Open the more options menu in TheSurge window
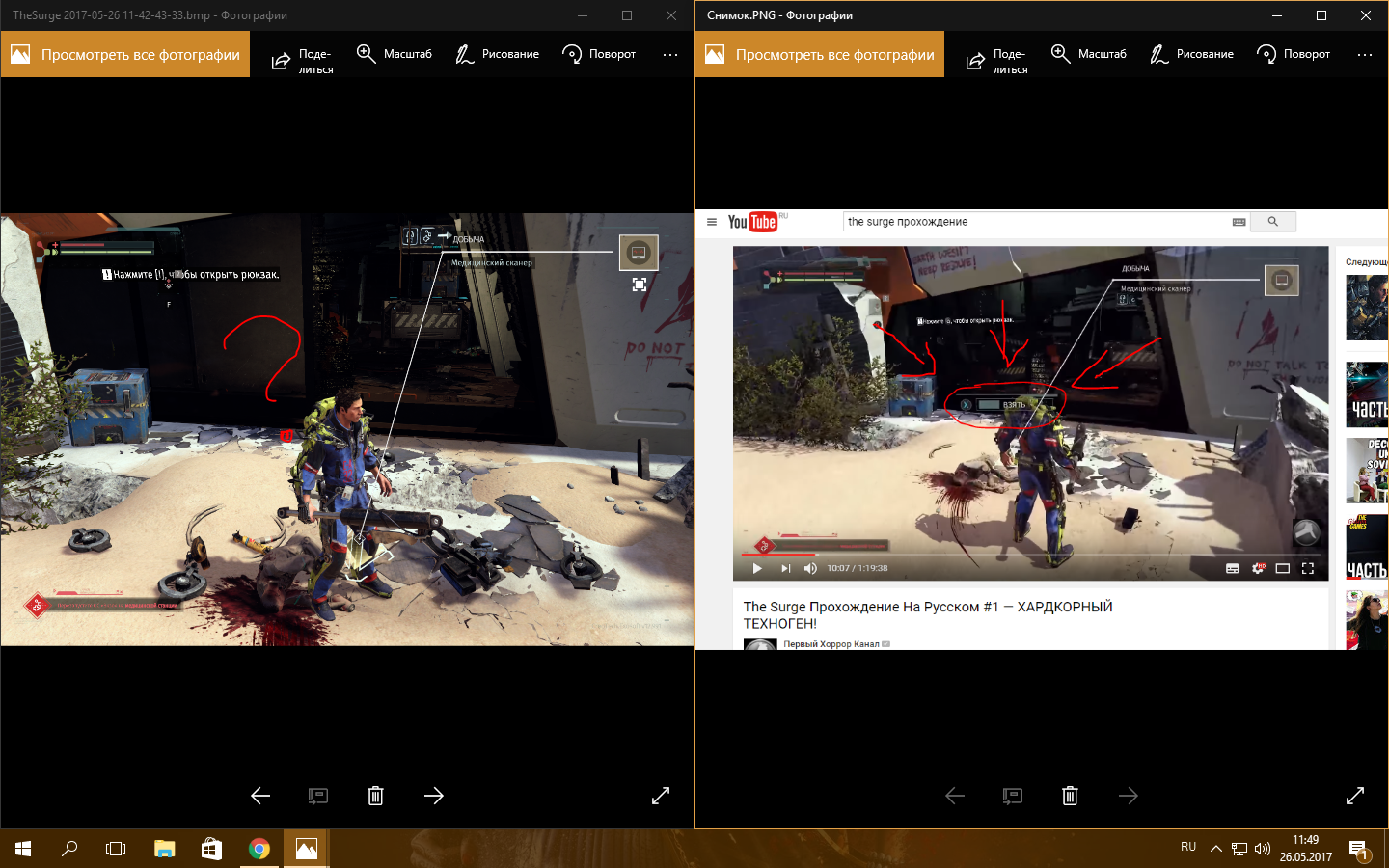Image resolution: width=1389 pixels, height=868 pixels. click(x=670, y=55)
